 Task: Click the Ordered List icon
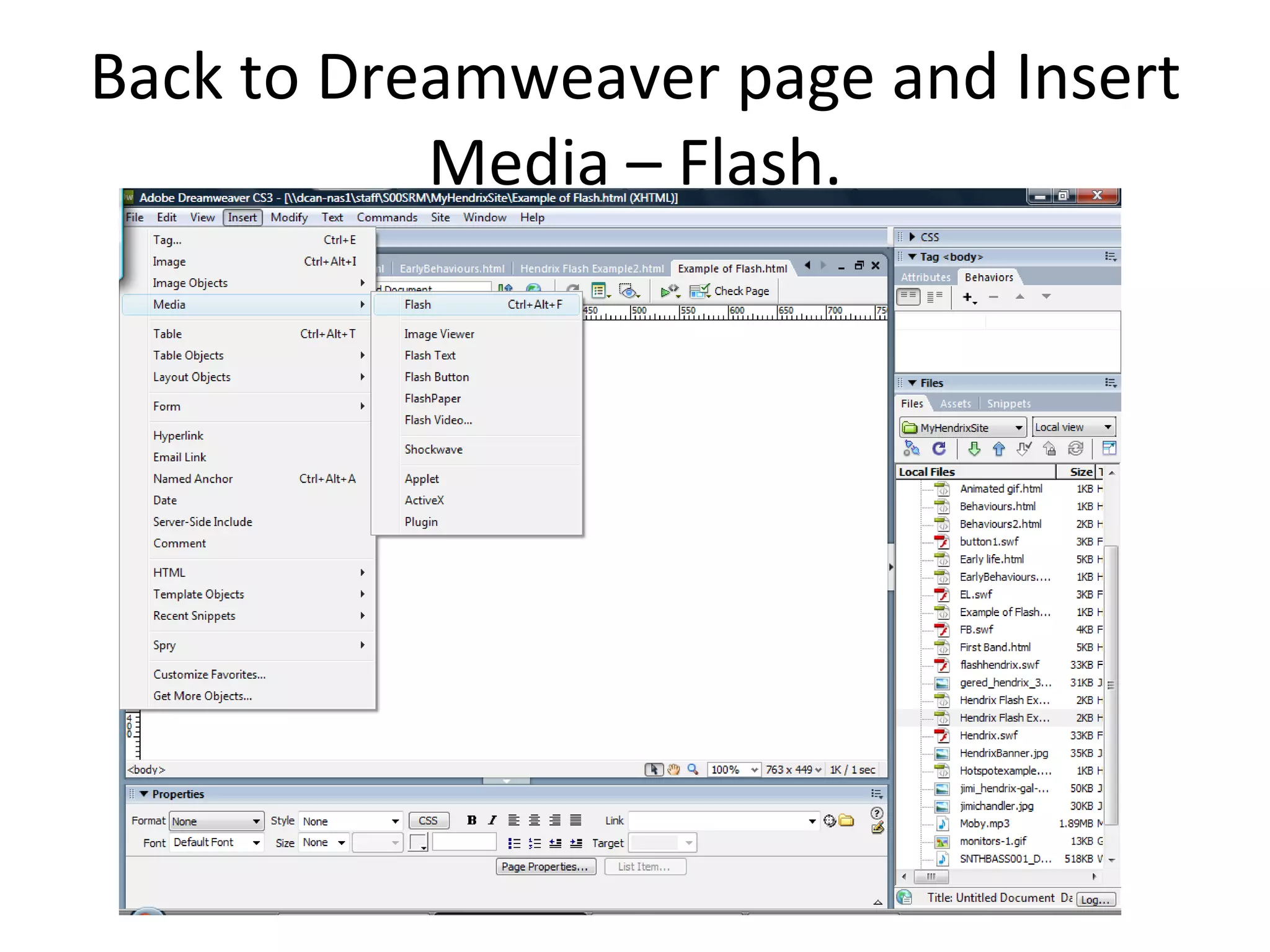(535, 843)
